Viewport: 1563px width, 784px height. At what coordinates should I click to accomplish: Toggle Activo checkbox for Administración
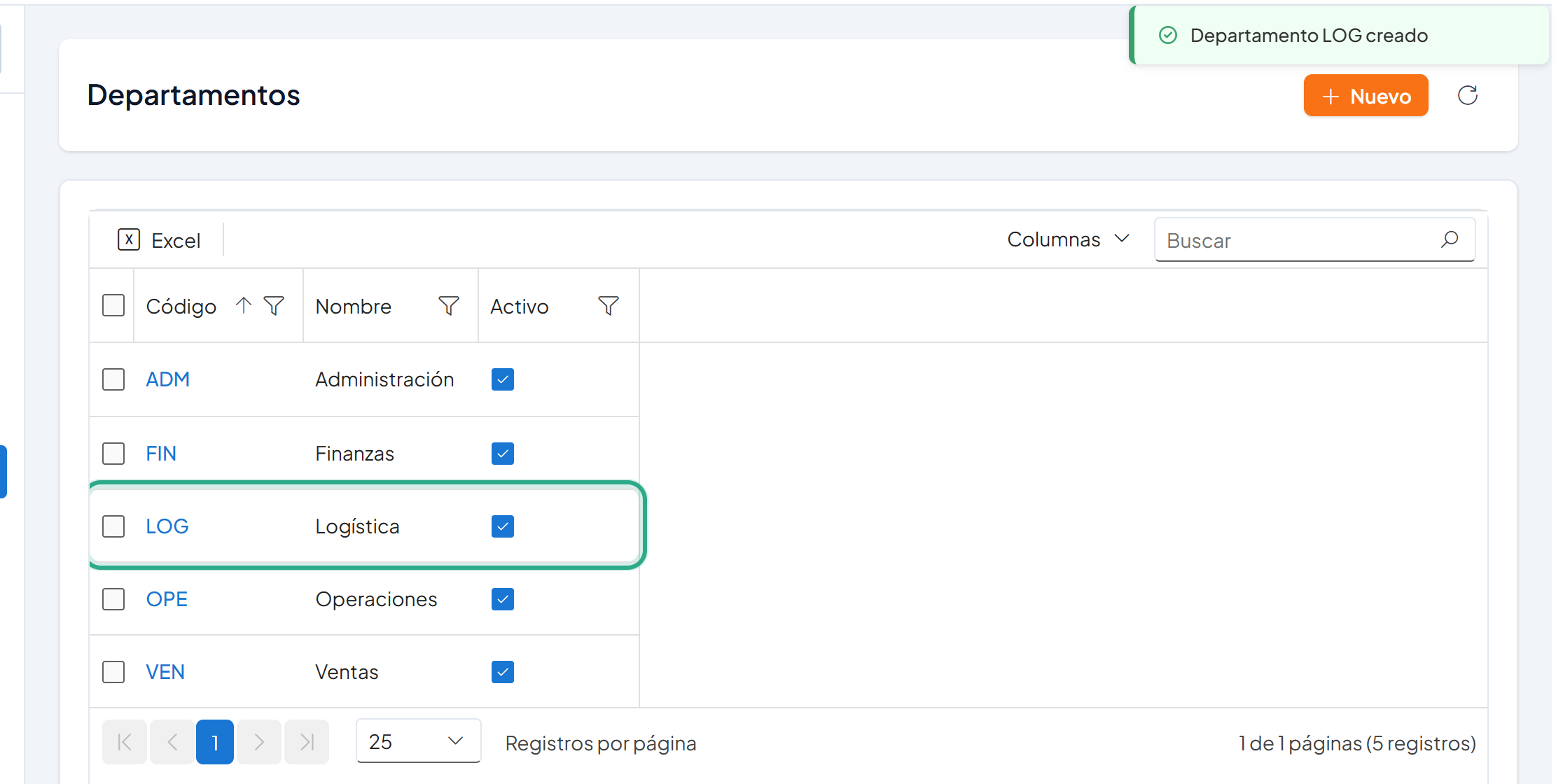pyautogui.click(x=503, y=379)
